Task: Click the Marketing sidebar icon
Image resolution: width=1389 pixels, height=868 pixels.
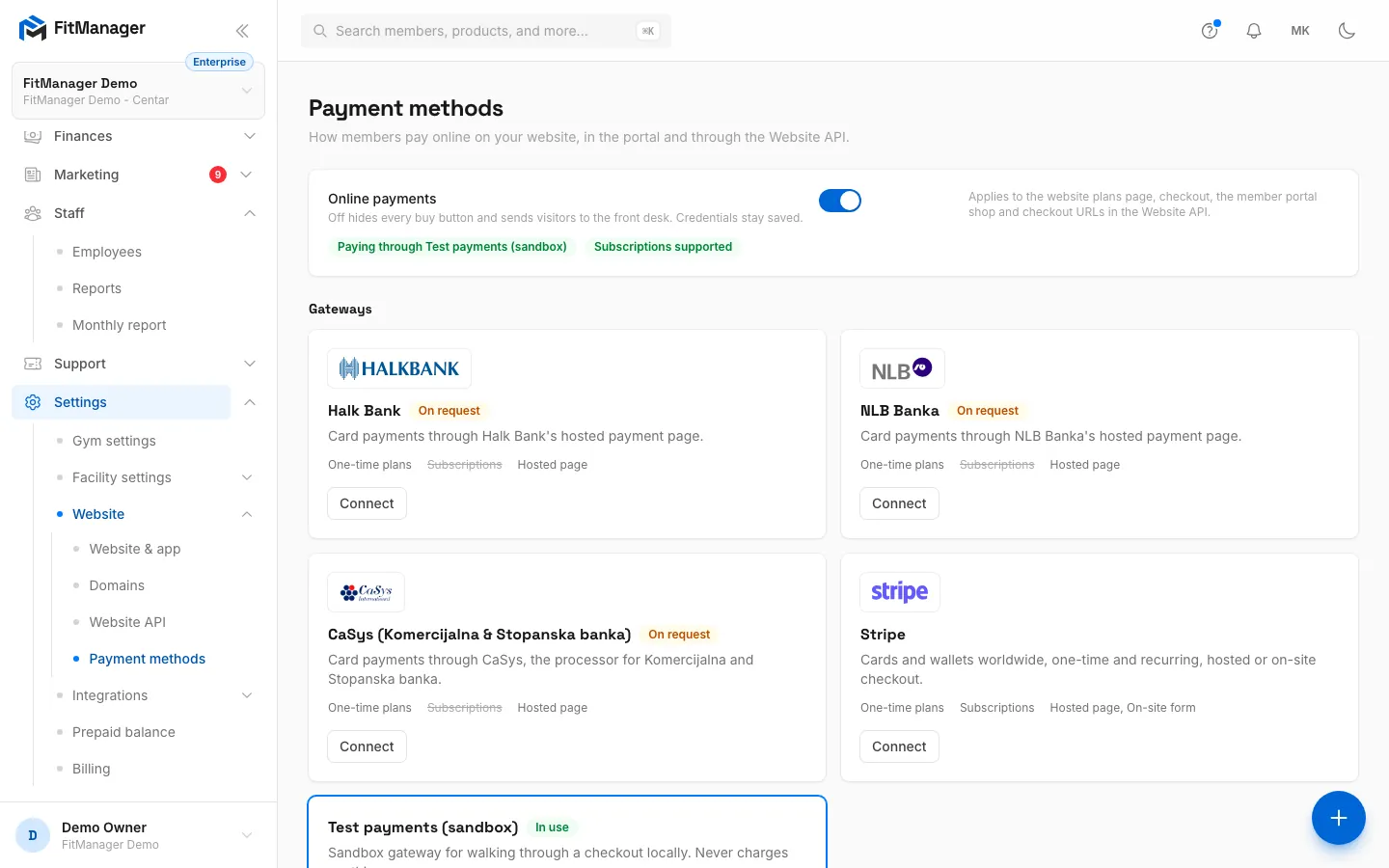Action: (33, 175)
